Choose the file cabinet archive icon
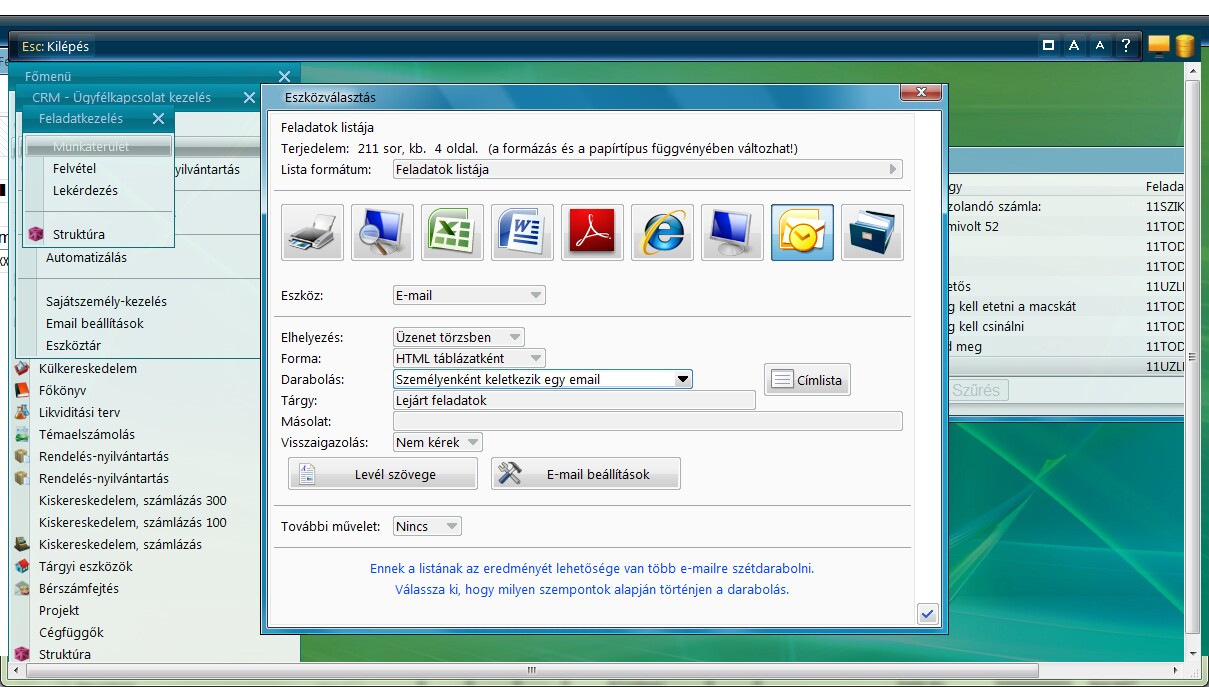Viewport: 1209px width, 687px height. click(x=873, y=232)
